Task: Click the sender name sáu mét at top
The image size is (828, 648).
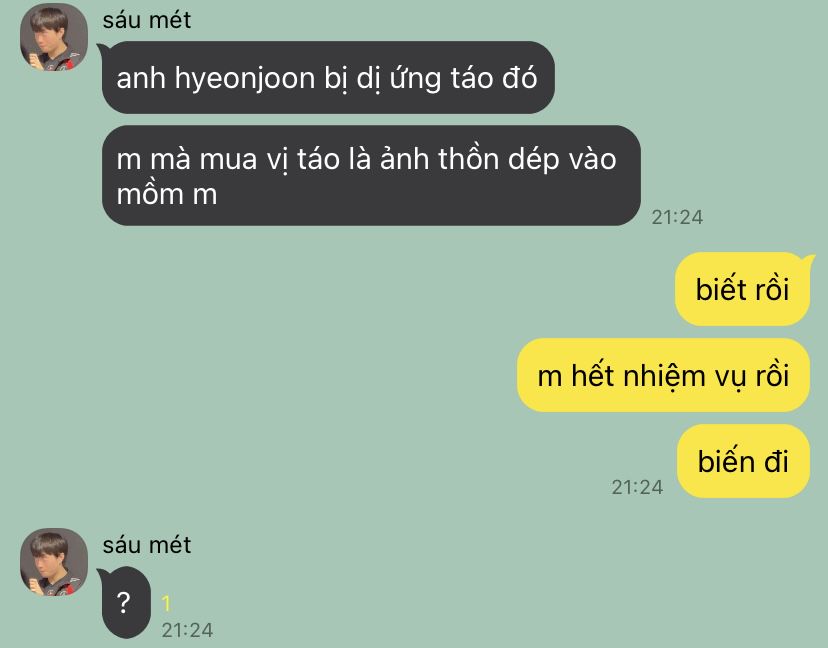Action: [147, 20]
